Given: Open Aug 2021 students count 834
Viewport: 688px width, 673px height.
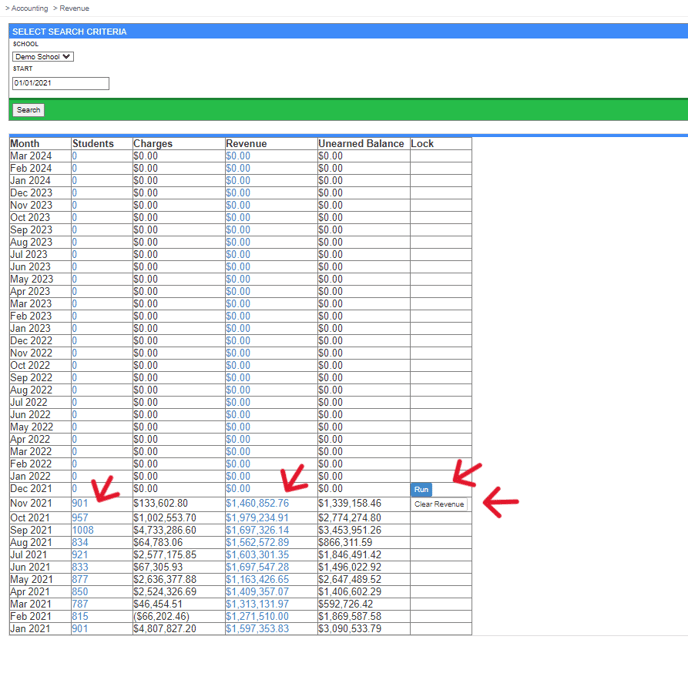Looking at the screenshot, I should pos(80,543).
